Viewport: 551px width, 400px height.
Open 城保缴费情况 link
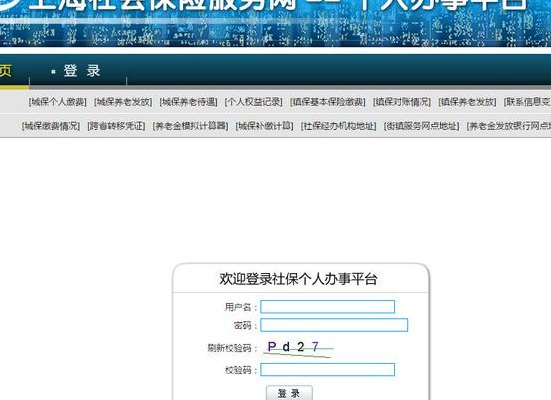tap(51, 126)
